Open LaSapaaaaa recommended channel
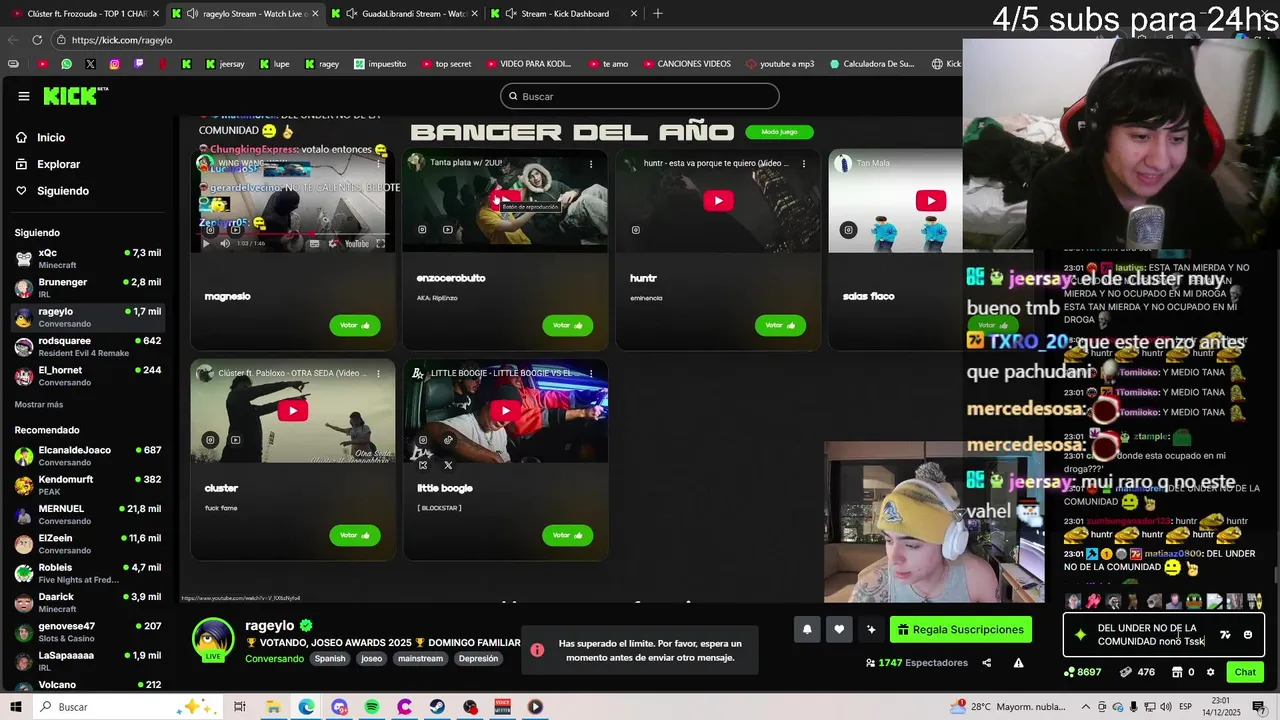 (88, 661)
